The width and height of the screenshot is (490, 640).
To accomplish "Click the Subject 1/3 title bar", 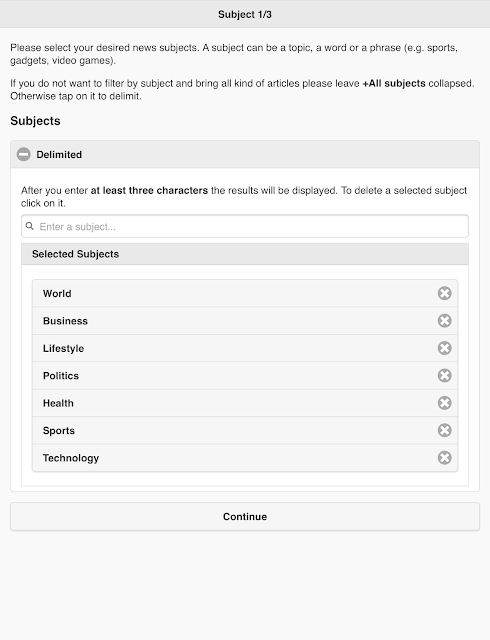I will 245,14.
